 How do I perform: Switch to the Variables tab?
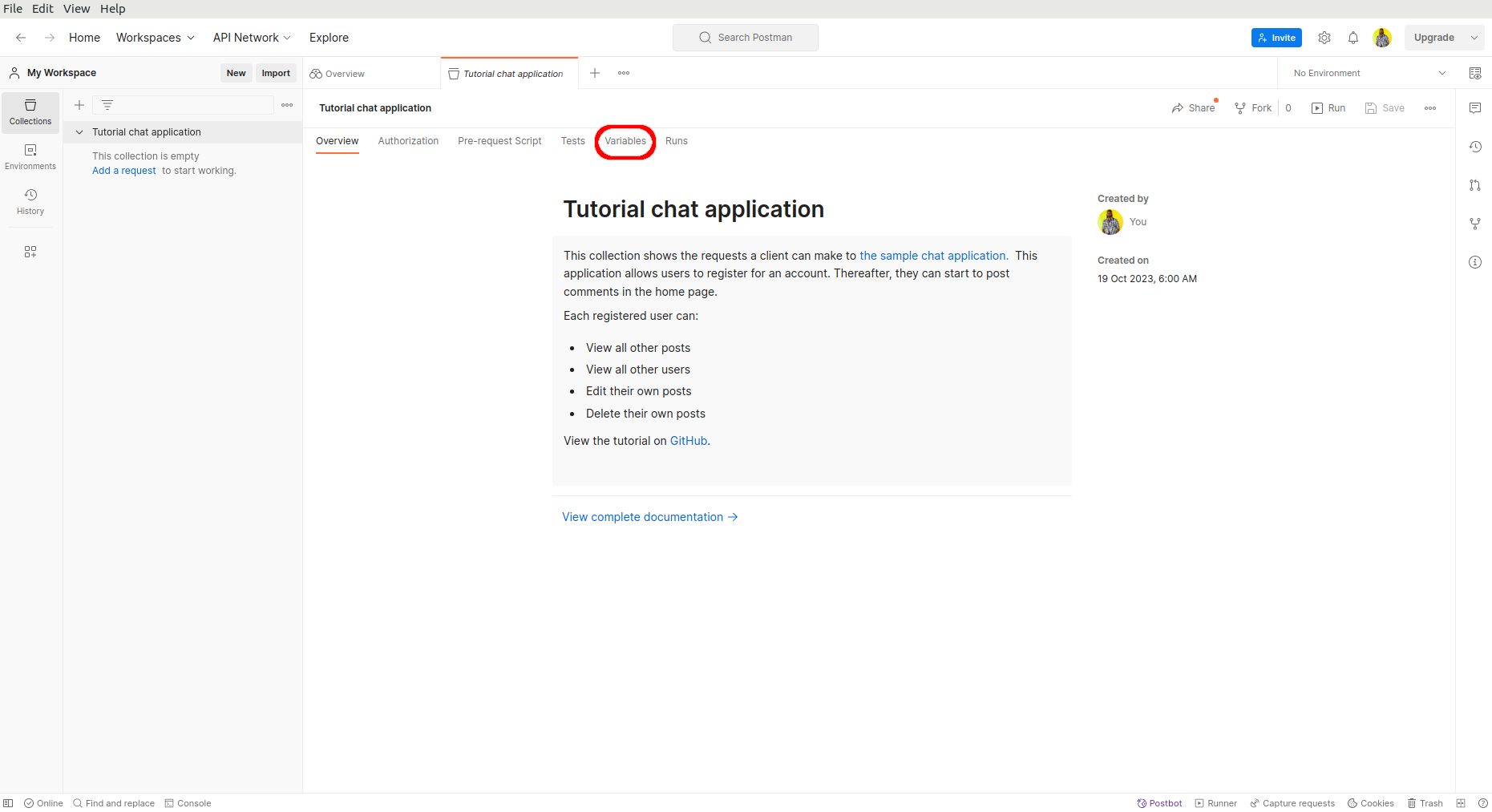(x=625, y=141)
